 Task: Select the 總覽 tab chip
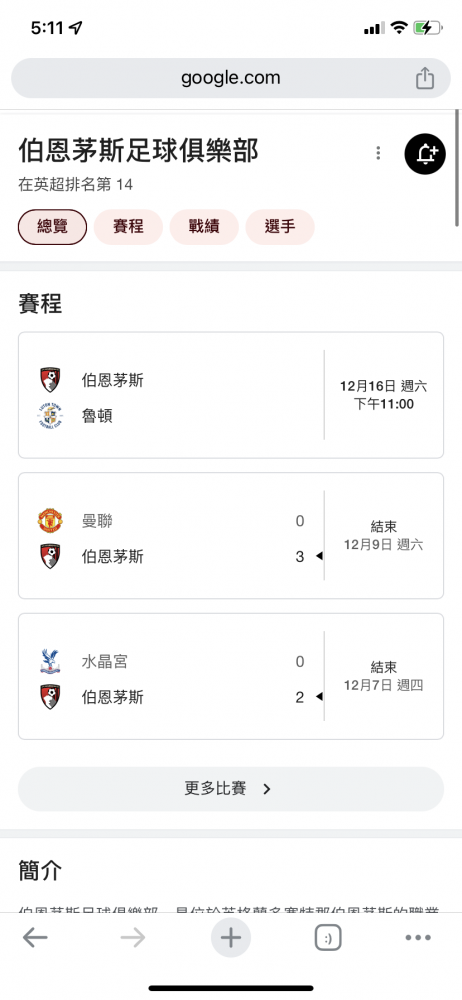[x=52, y=227]
